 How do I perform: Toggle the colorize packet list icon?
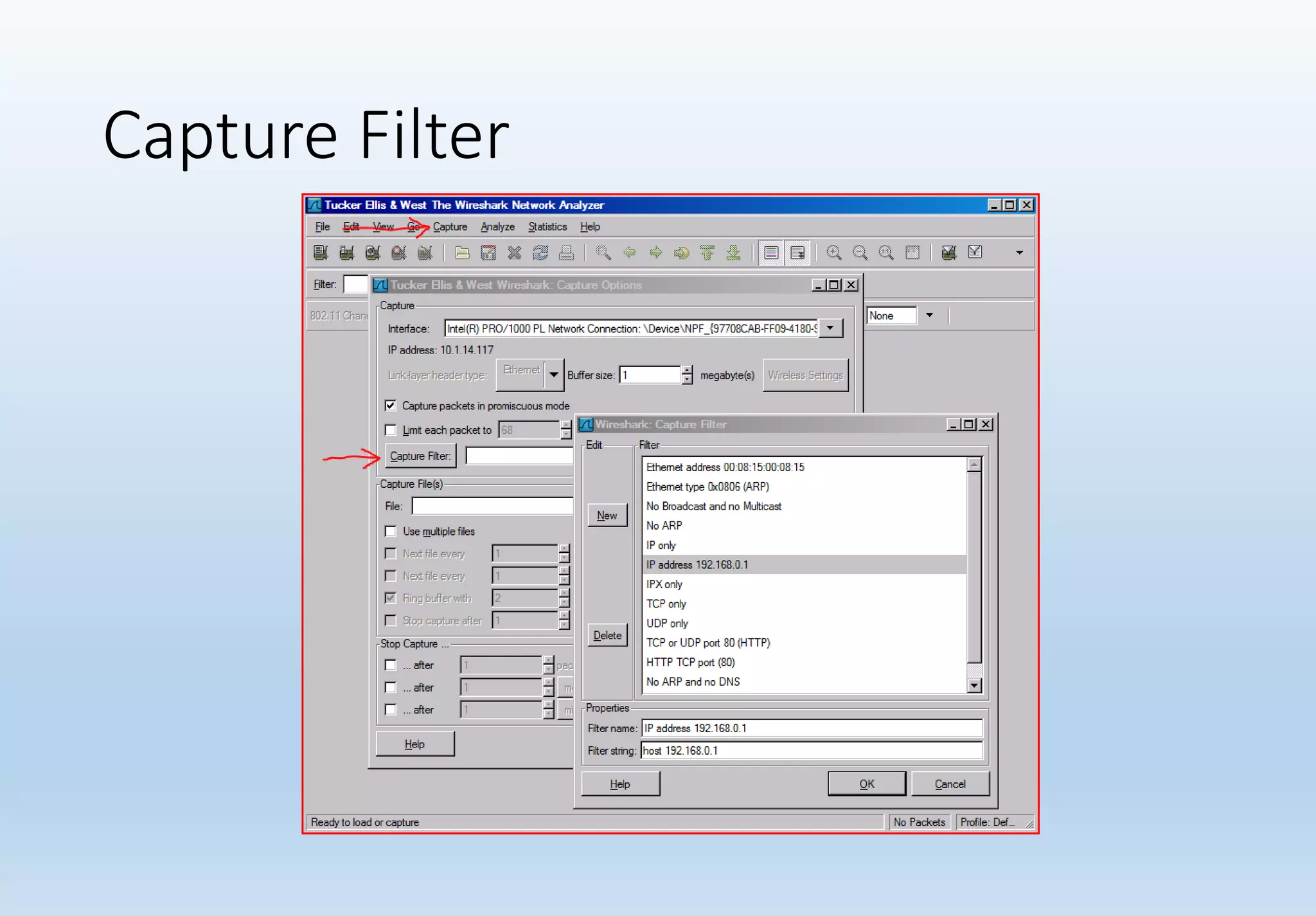(x=771, y=253)
